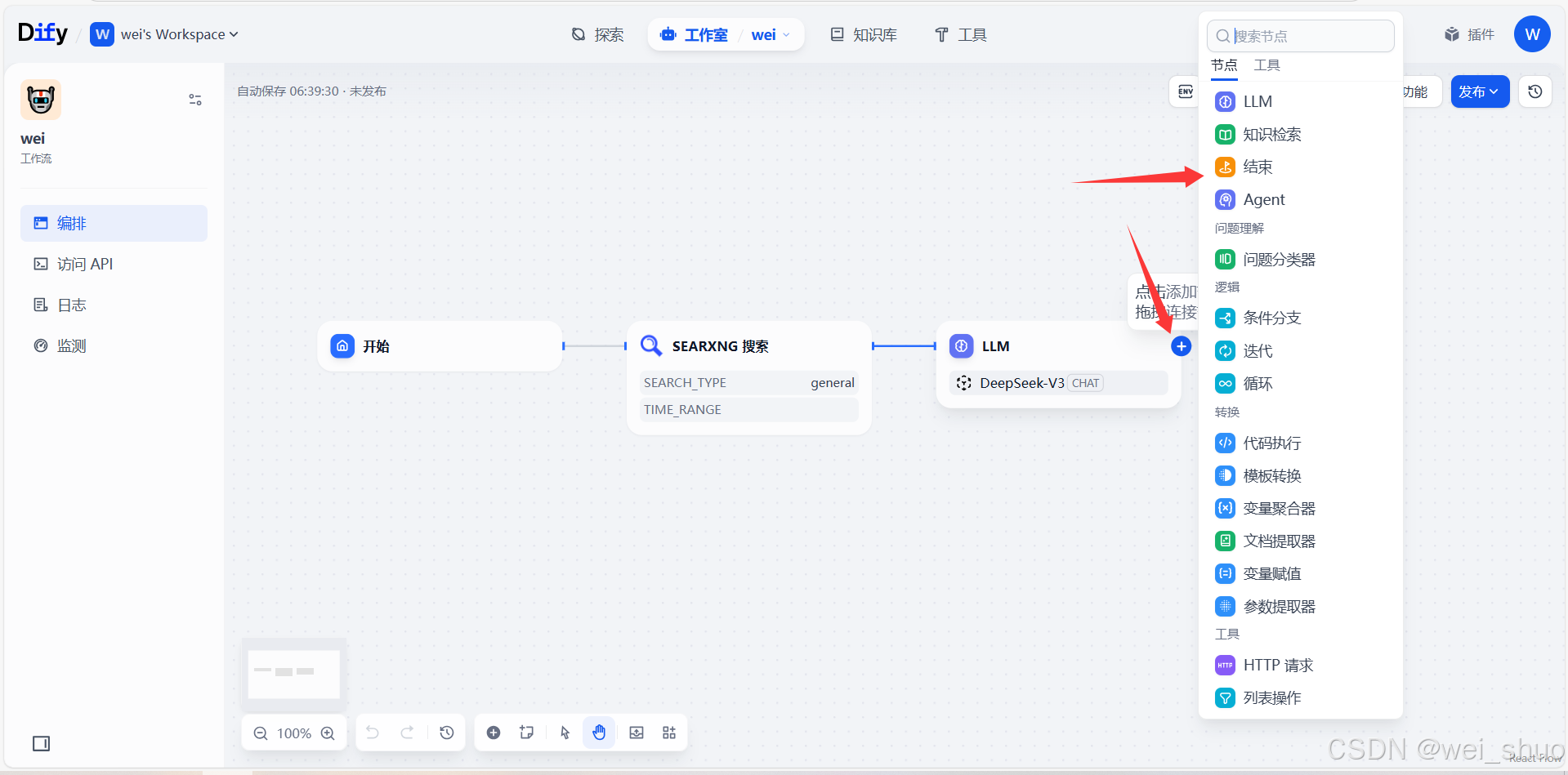This screenshot has width=1568, height=775.
Task: Add a note with the note tool
Action: point(527,733)
